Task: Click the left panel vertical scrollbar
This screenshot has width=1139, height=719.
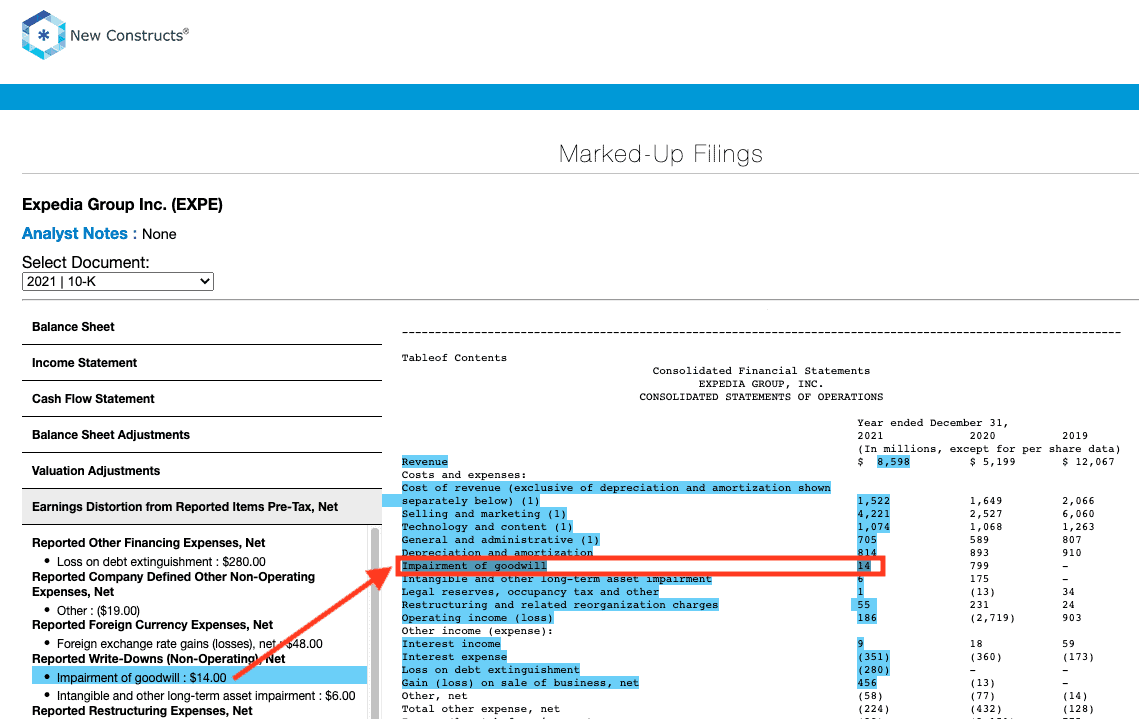Action: coord(375,623)
